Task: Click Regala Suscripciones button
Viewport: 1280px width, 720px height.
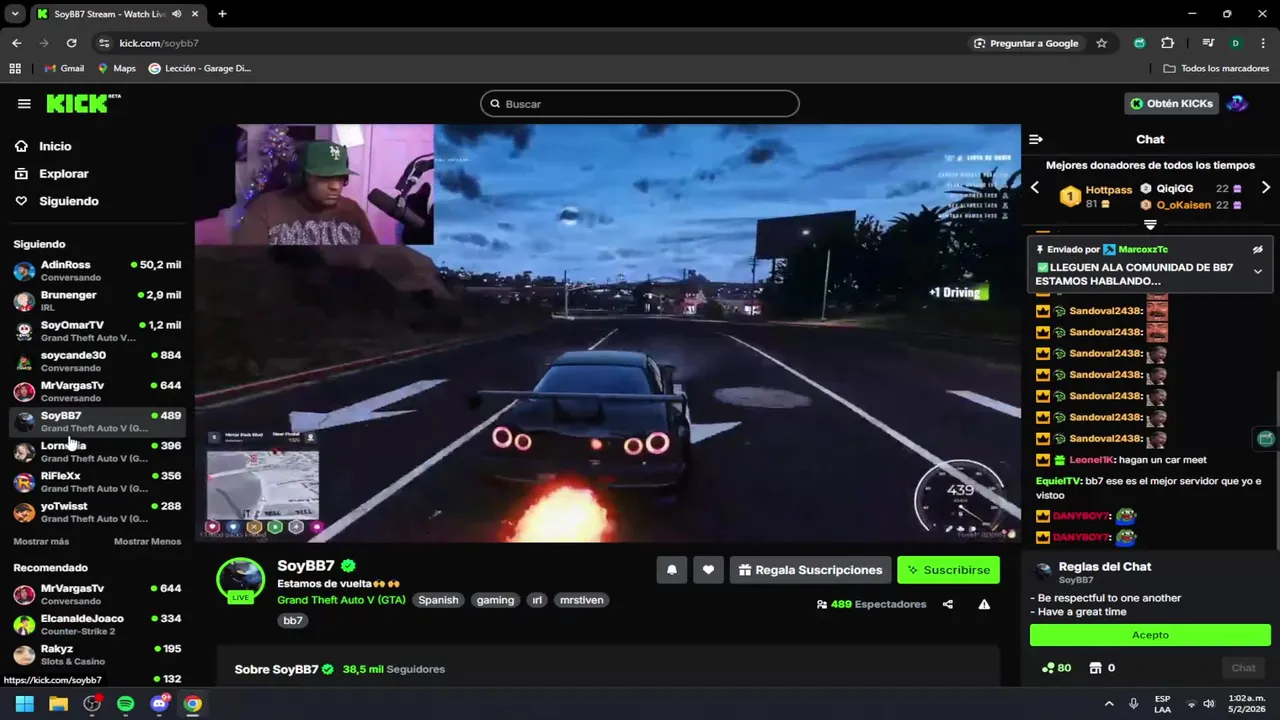Action: 810,570
